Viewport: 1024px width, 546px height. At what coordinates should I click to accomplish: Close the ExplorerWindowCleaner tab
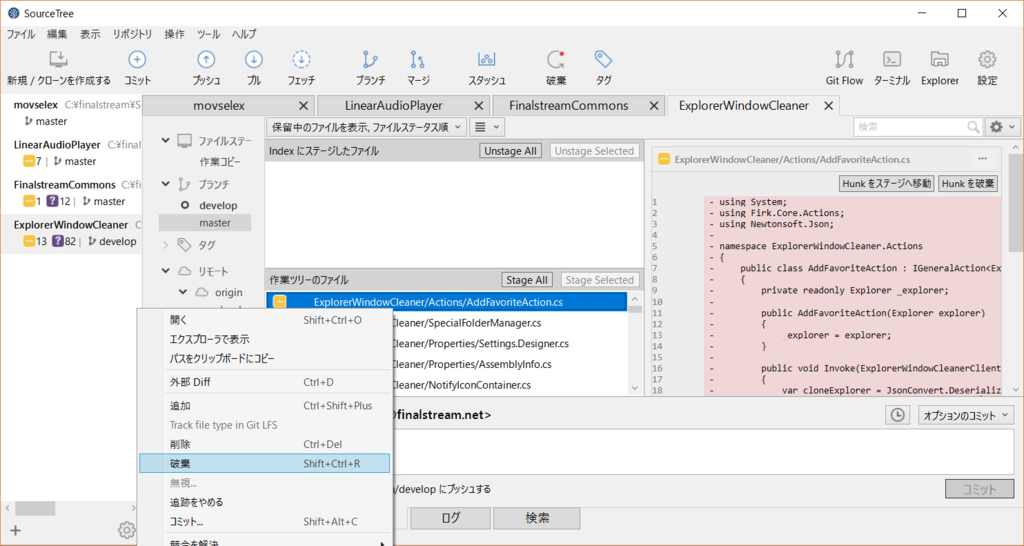tap(829, 106)
